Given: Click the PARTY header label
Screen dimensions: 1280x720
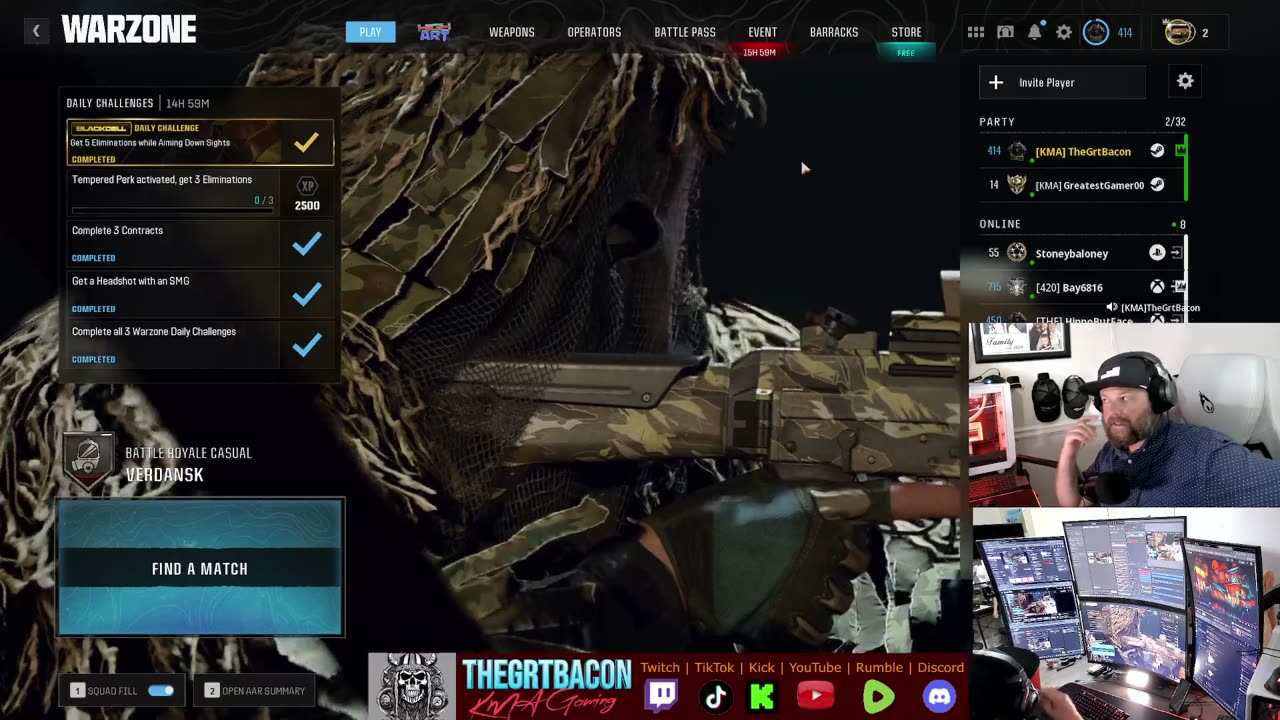Looking at the screenshot, I should pyautogui.click(x=997, y=122).
